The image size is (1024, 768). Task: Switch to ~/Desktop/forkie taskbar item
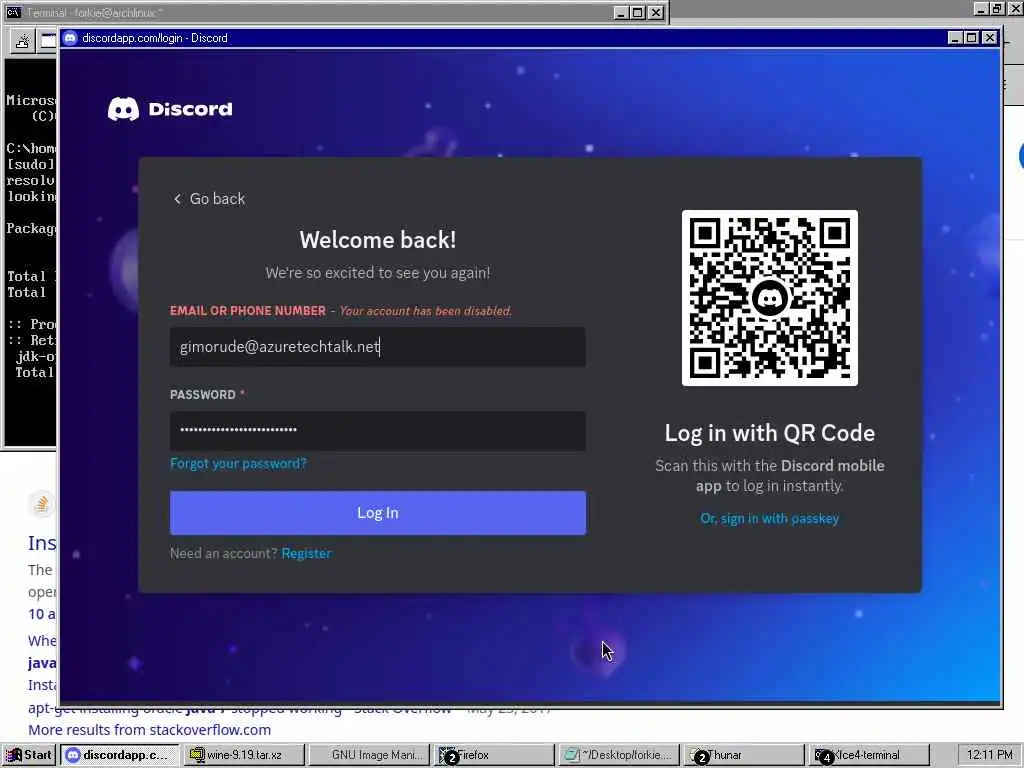(x=619, y=755)
